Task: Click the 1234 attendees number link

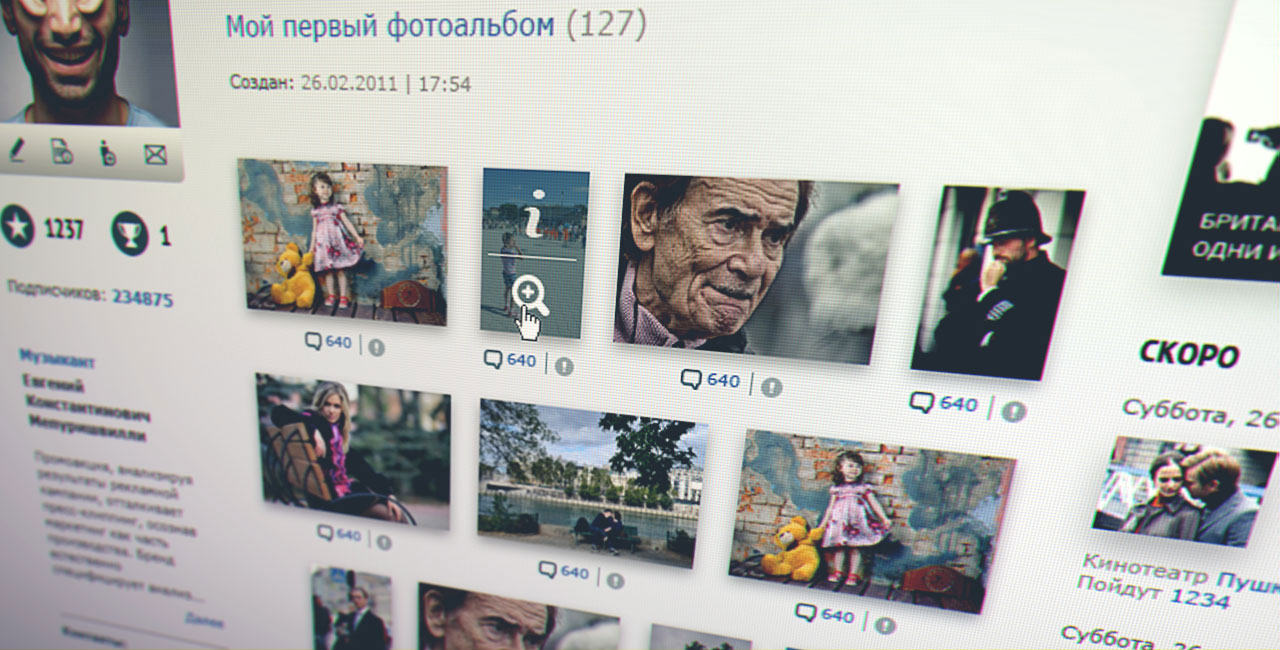Action: 1201,599
